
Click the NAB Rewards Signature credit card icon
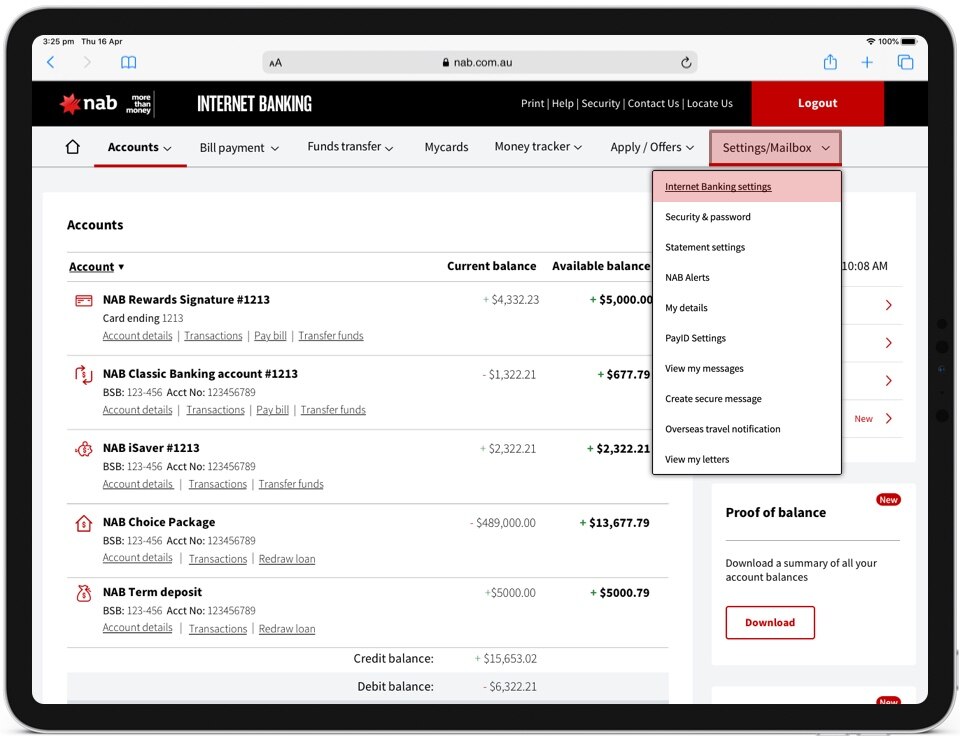tap(84, 300)
